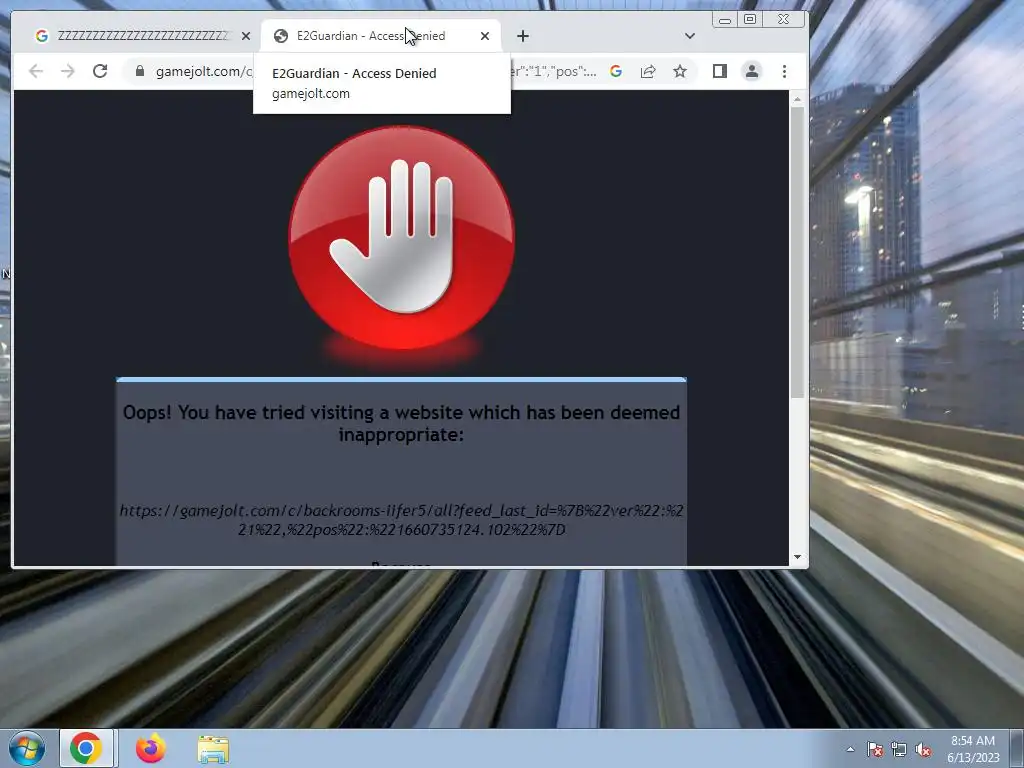This screenshot has height=768, width=1024.
Task: Close the E2Guardian Access Denied tab
Action: [485, 36]
